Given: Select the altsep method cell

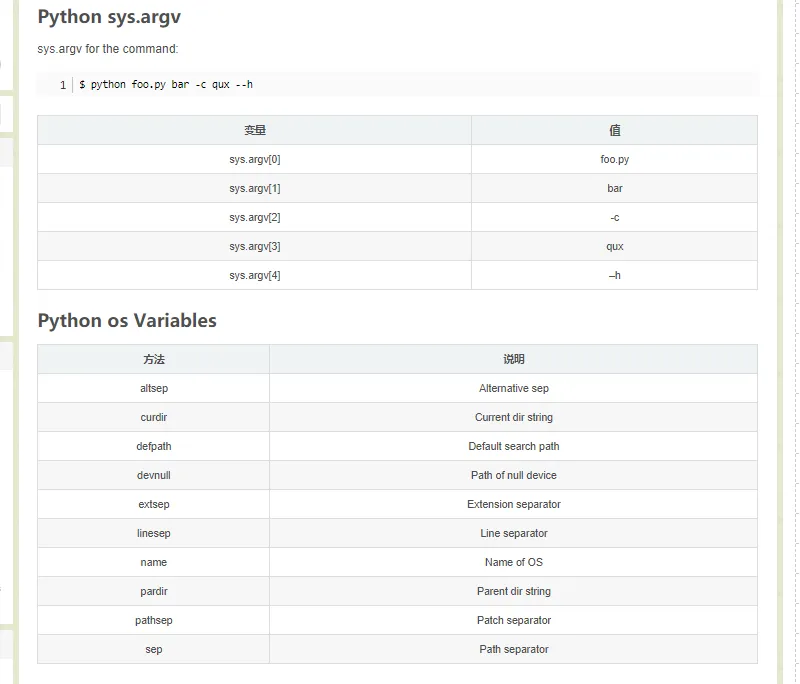Looking at the screenshot, I should pos(153,388).
